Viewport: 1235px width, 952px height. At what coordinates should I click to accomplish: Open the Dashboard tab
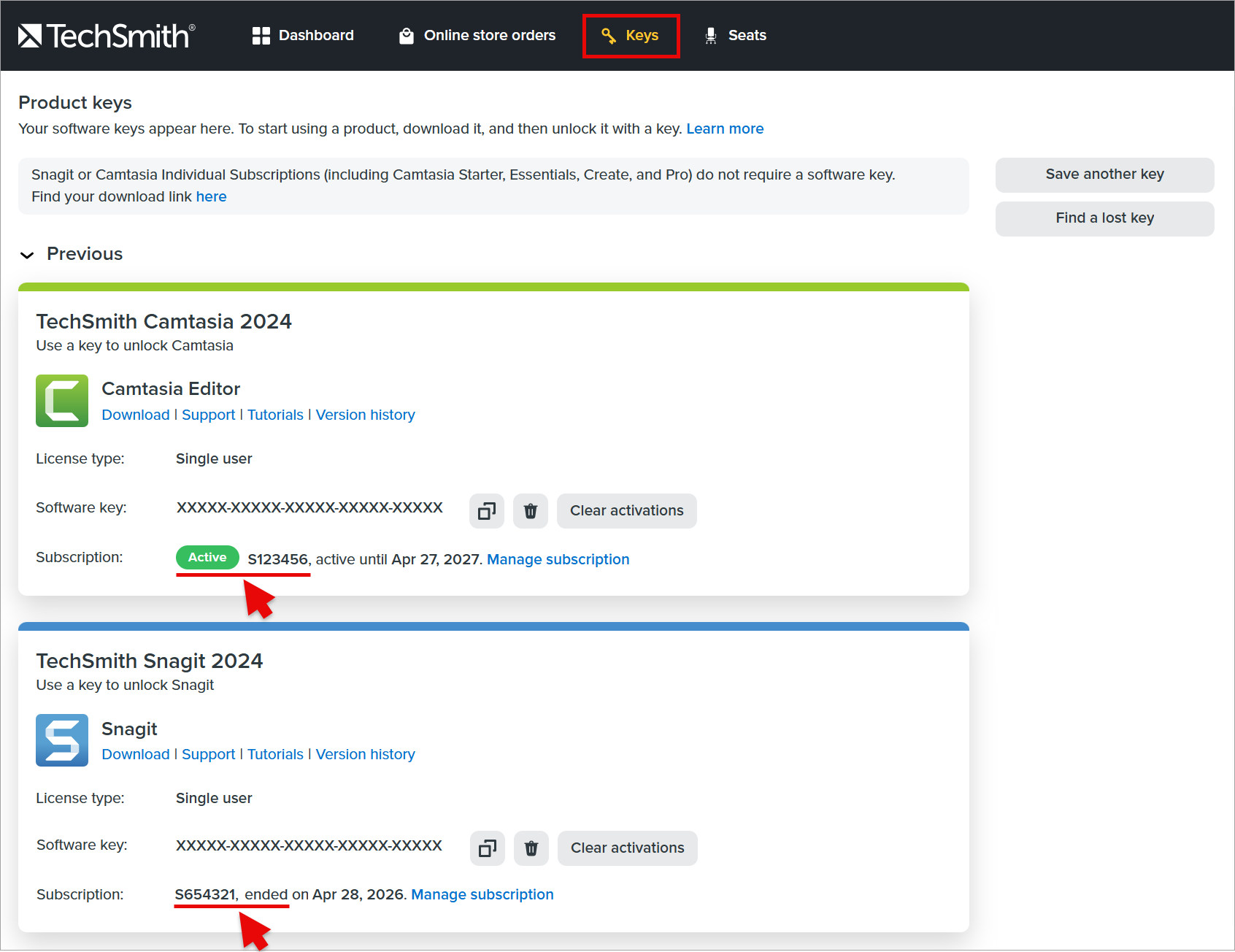303,36
